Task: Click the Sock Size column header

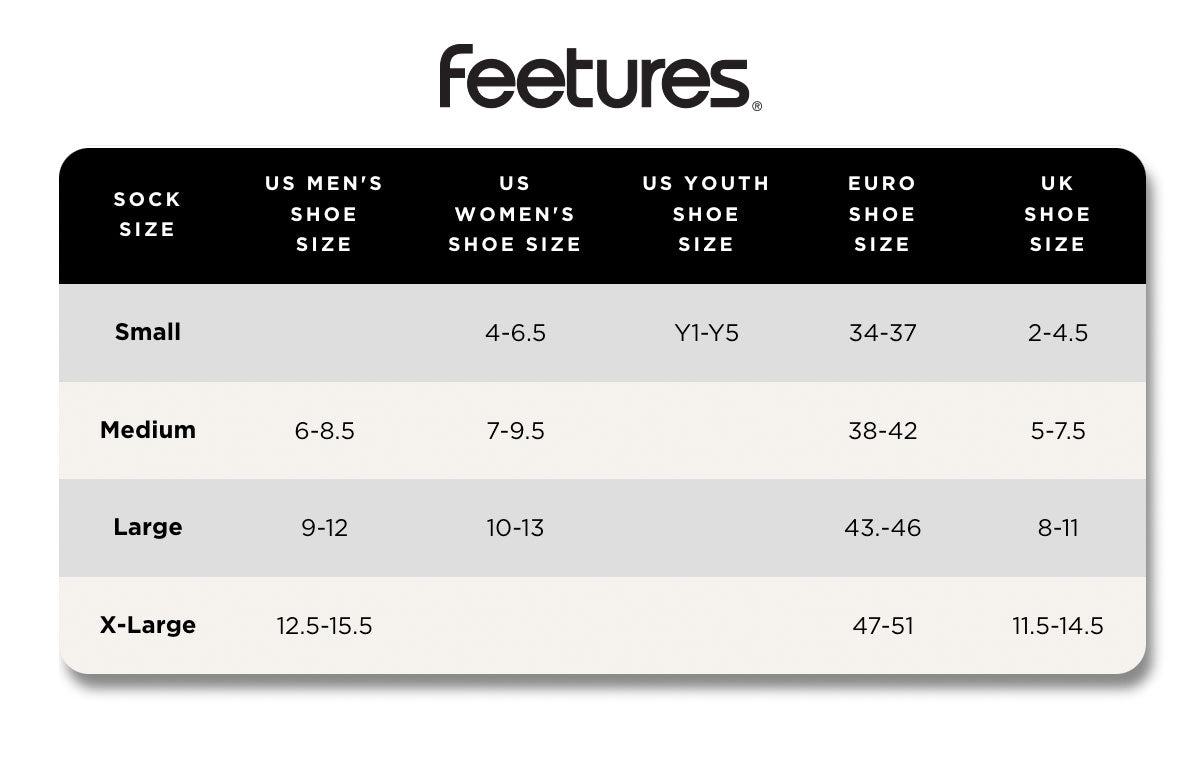Action: pos(147,214)
